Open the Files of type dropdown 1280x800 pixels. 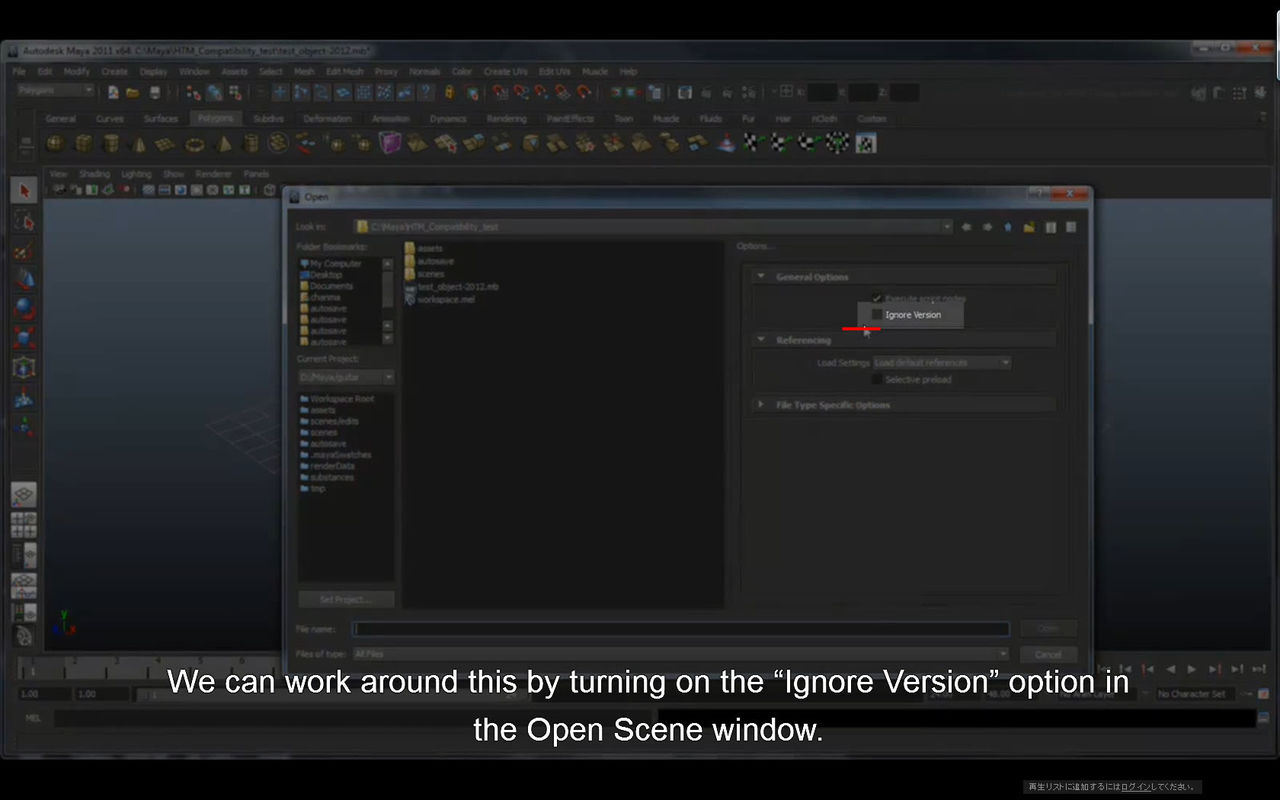pos(681,654)
